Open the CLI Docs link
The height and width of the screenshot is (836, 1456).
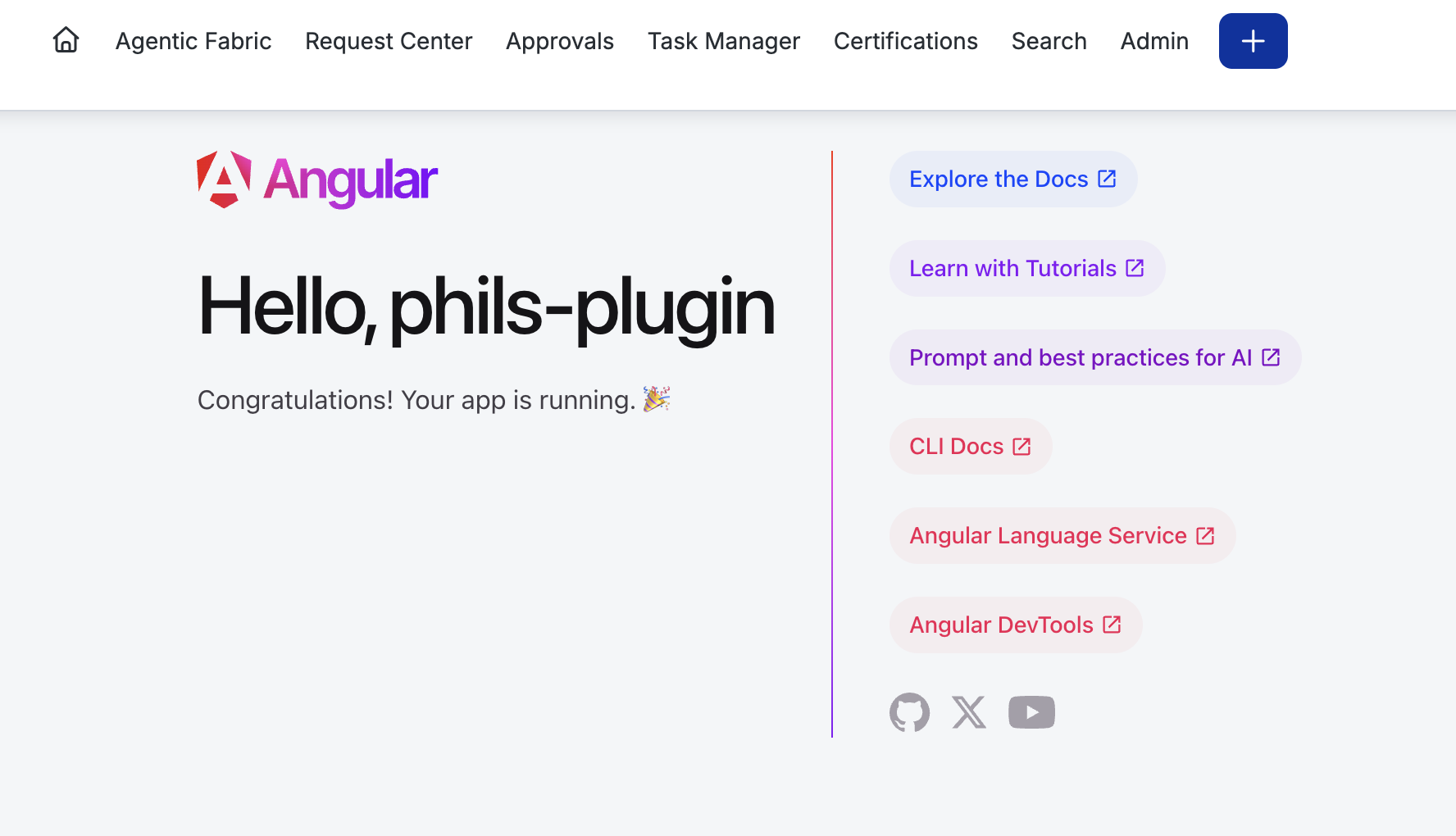coord(971,447)
